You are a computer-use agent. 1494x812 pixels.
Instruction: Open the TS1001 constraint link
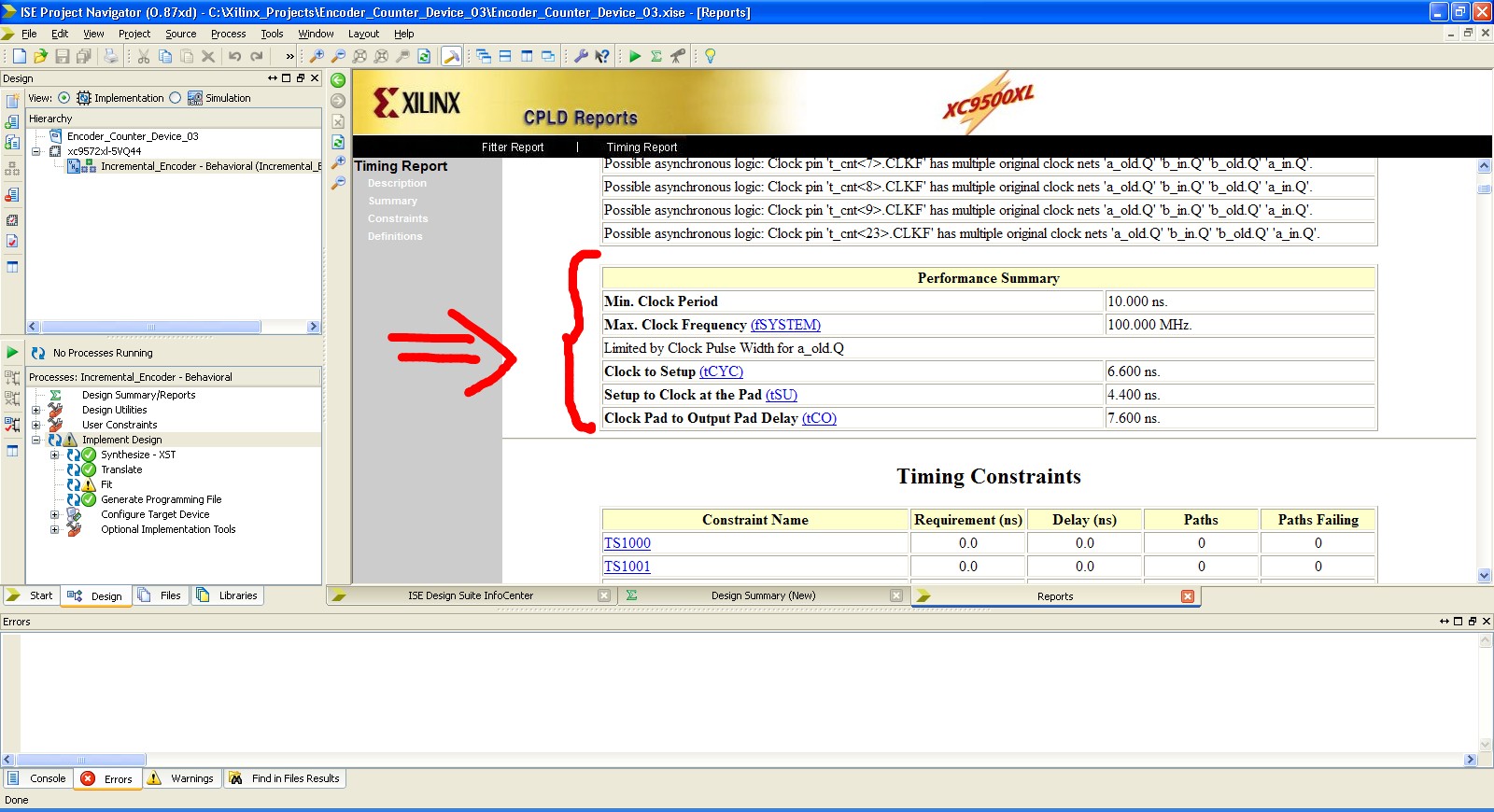click(x=627, y=567)
